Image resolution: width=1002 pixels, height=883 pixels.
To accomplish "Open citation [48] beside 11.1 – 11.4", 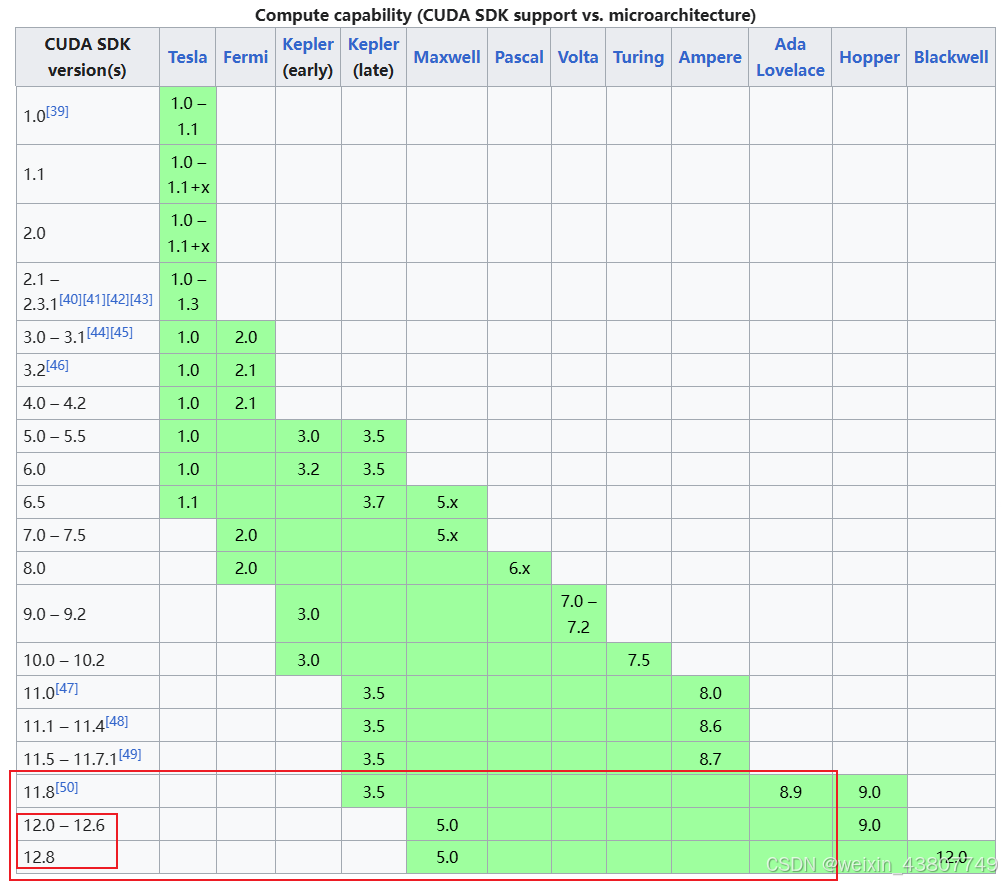I will 117,721.
